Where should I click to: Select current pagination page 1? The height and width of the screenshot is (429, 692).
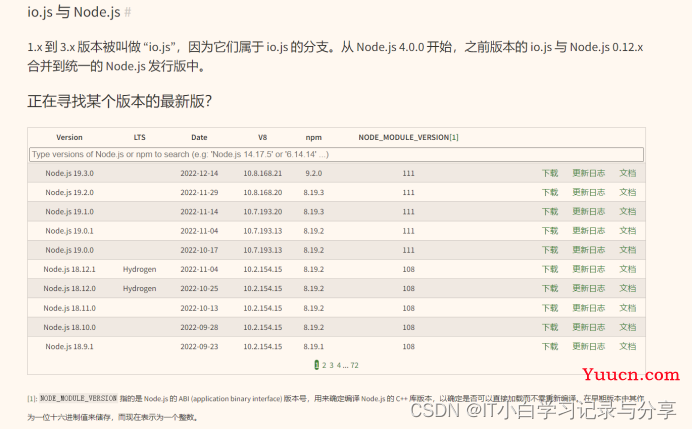coord(316,365)
